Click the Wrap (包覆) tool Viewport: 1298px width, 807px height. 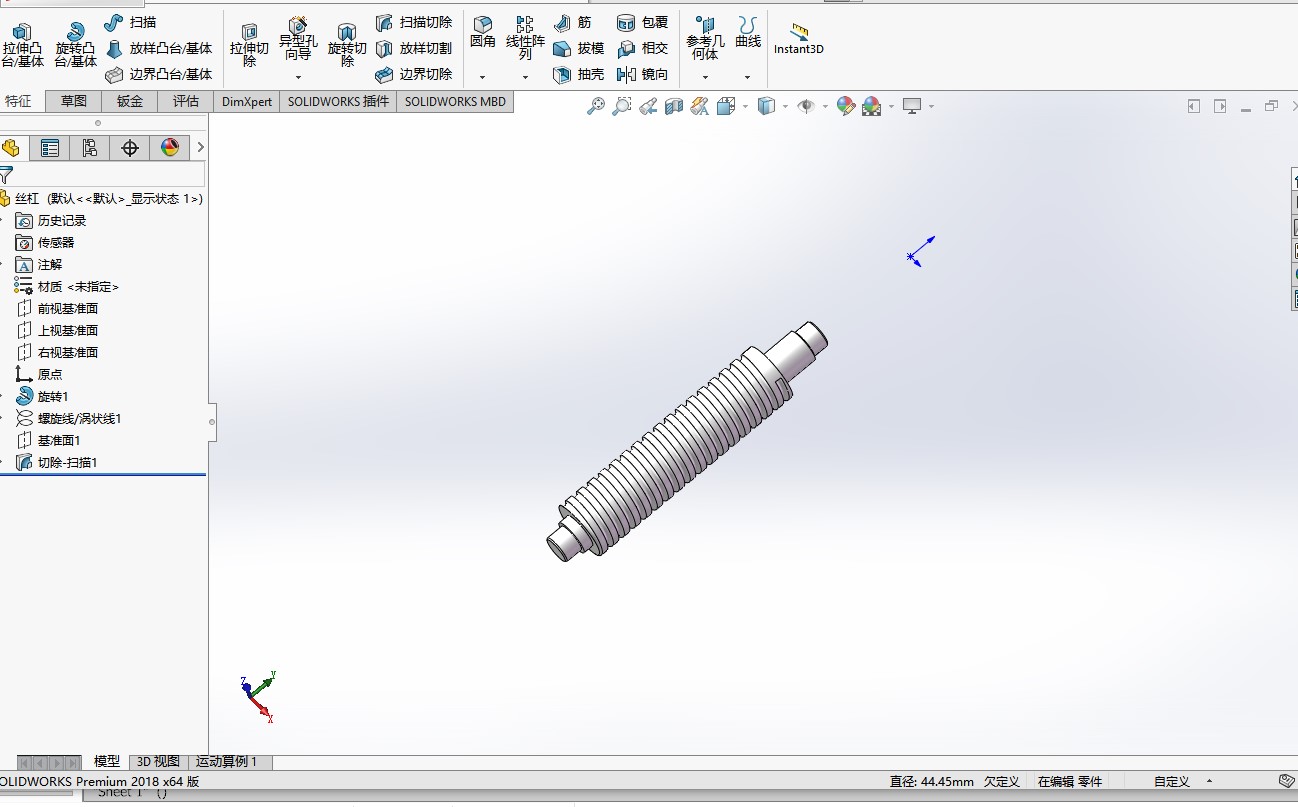click(643, 22)
